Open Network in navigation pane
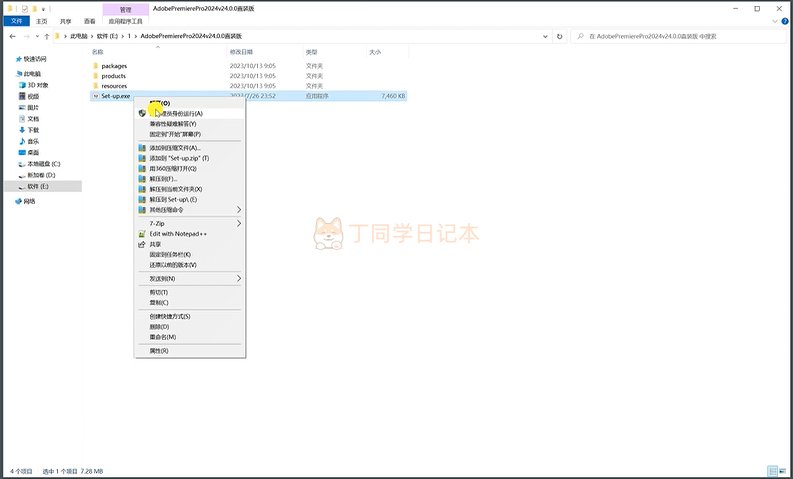The image size is (793, 479). [x=29, y=201]
